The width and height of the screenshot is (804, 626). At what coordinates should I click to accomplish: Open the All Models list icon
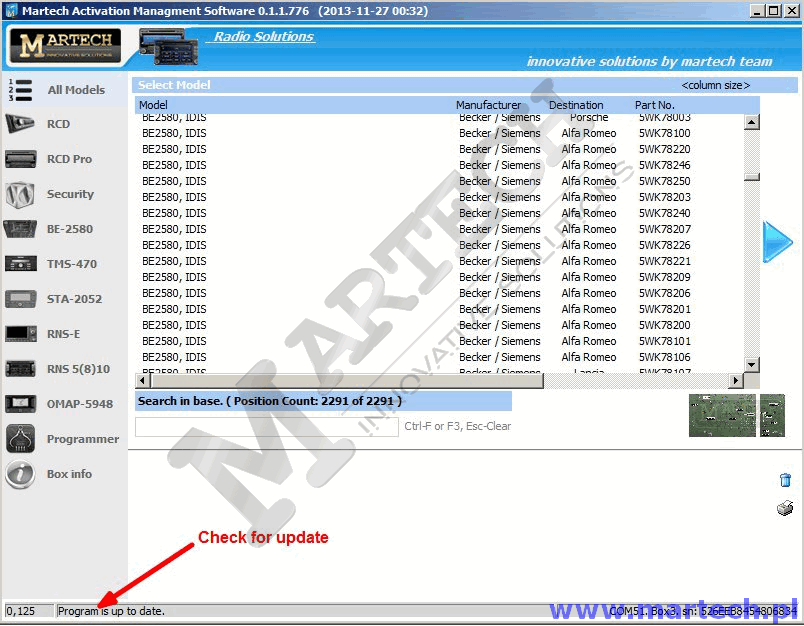20,90
